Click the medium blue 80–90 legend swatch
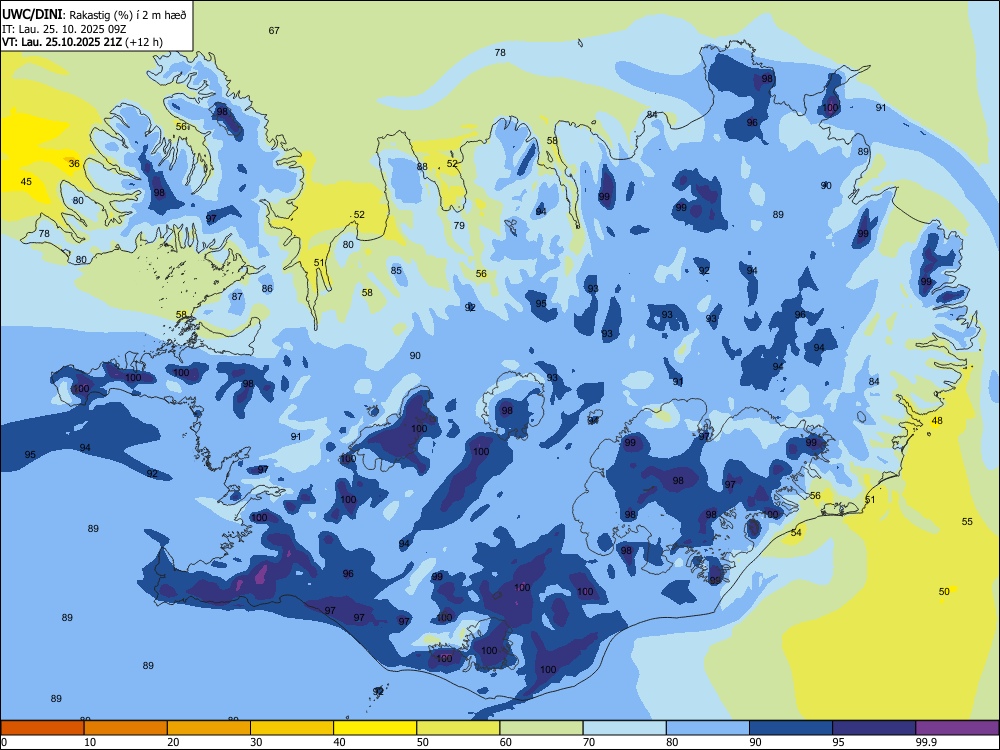Image resolution: width=1000 pixels, height=750 pixels. coord(708,728)
